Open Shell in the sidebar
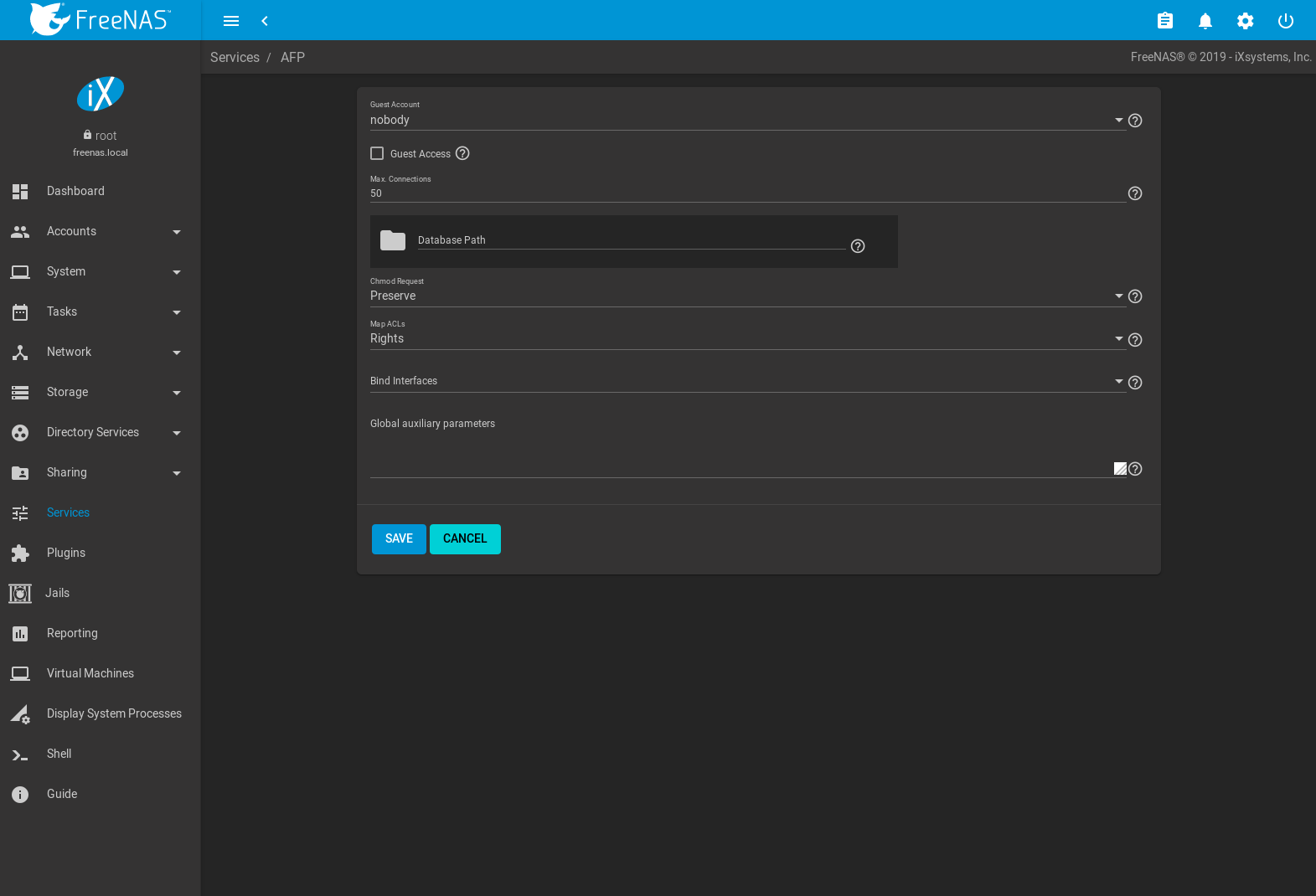This screenshot has width=1316, height=896. point(59,754)
